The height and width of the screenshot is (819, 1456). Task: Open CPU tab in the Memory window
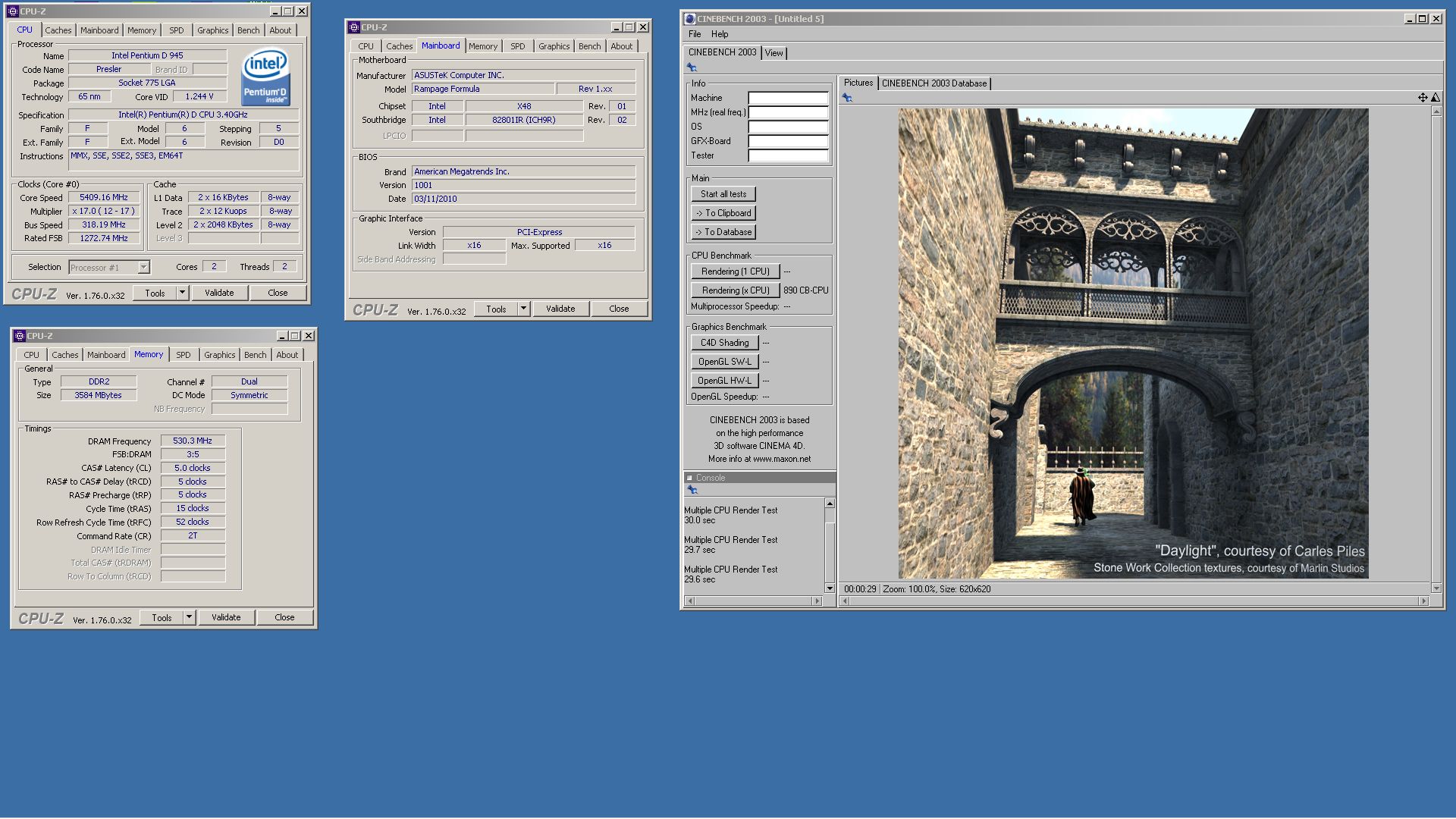(x=31, y=355)
